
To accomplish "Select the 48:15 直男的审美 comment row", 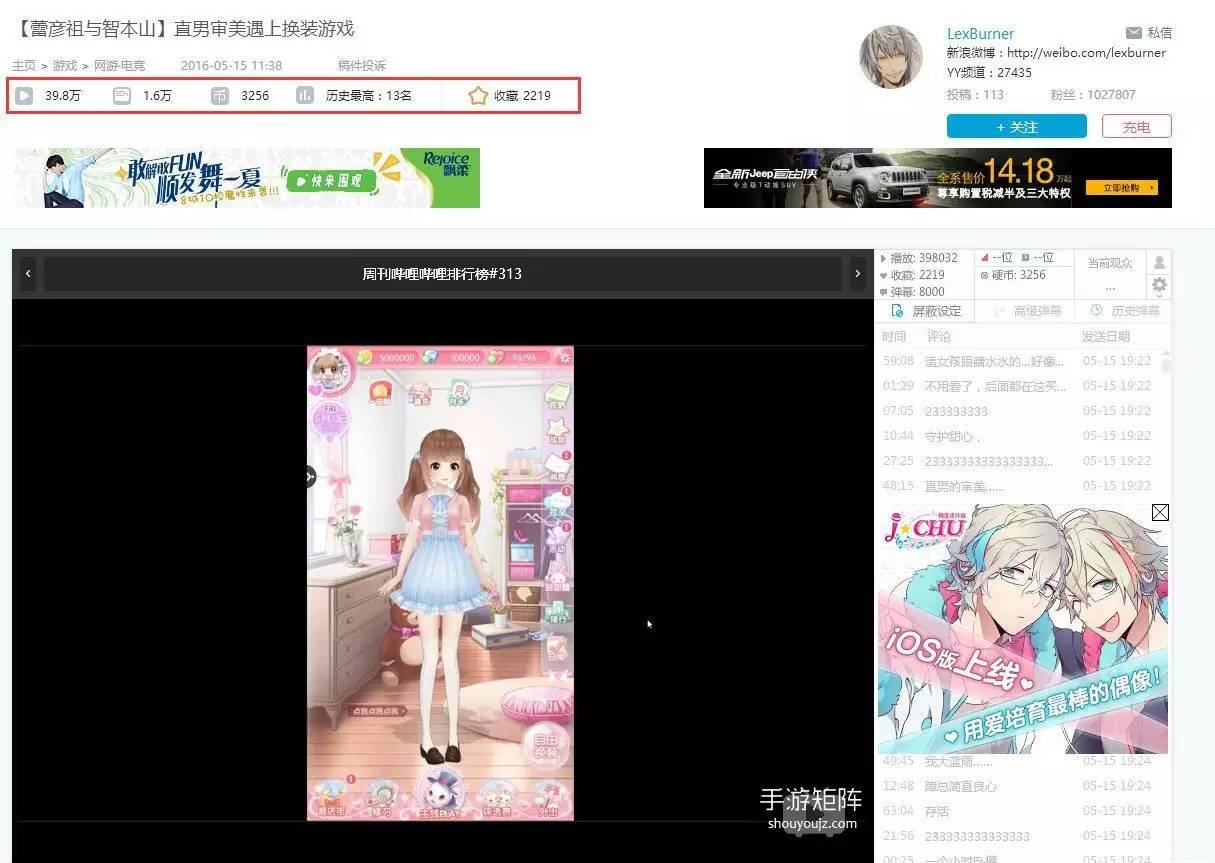I will point(1017,486).
